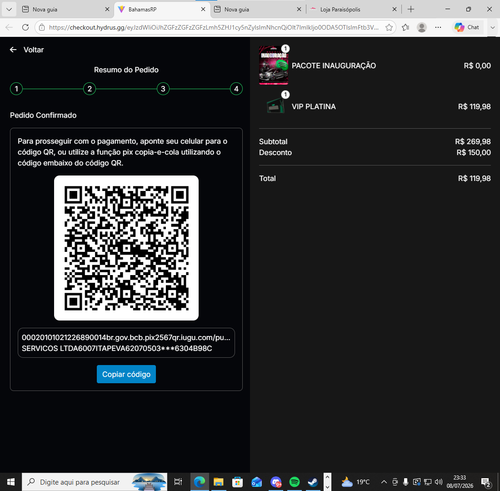Open the Edge settings and more menu
The height and width of the screenshot is (491, 500).
[438, 27]
